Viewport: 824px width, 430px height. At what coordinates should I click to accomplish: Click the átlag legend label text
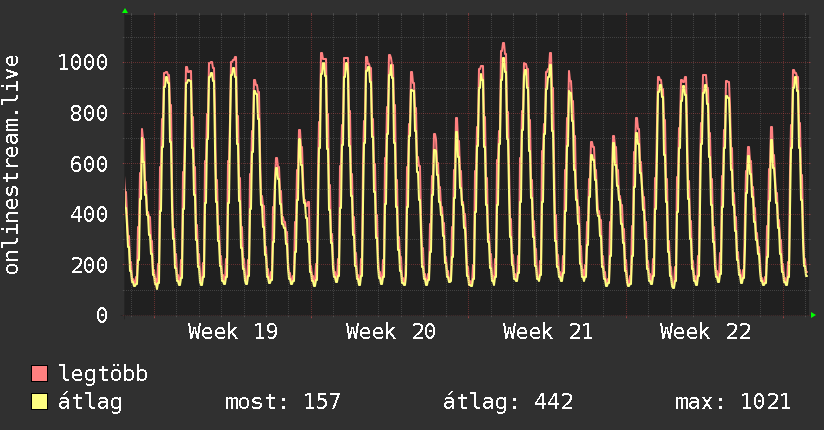coord(90,402)
